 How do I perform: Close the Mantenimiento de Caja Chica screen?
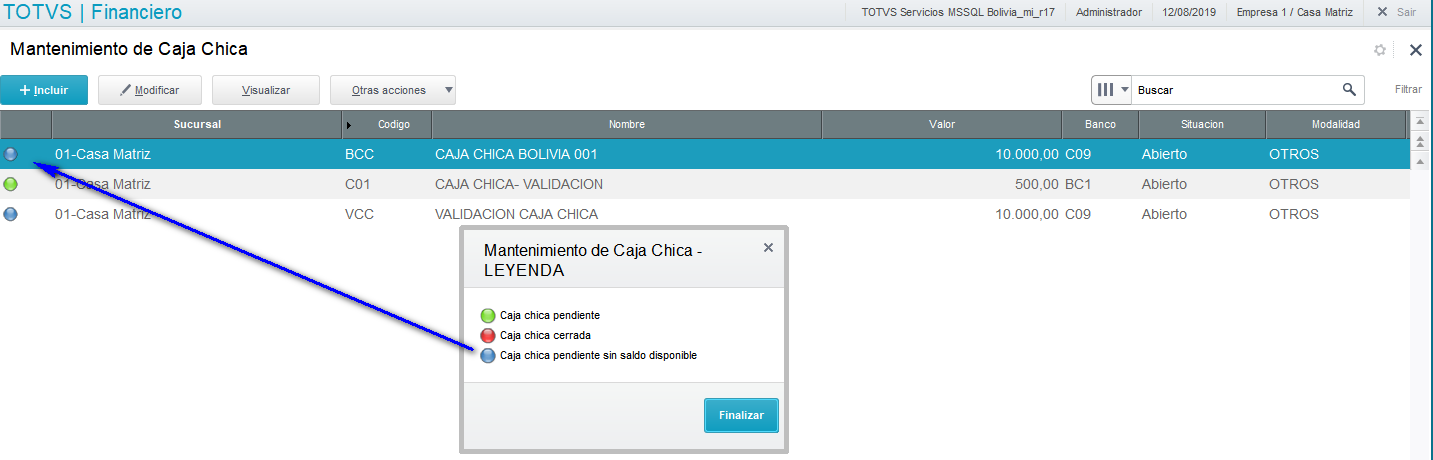[1415, 50]
